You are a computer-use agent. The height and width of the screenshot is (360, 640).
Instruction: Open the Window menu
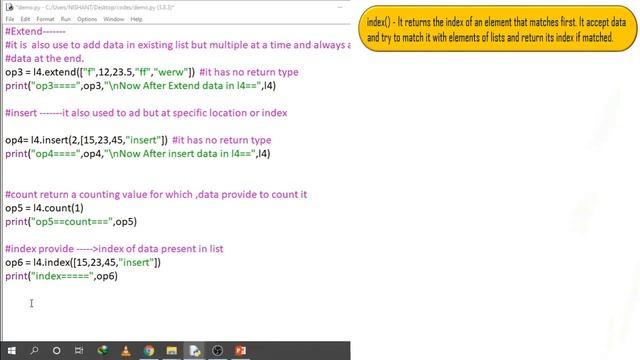click(x=113, y=19)
